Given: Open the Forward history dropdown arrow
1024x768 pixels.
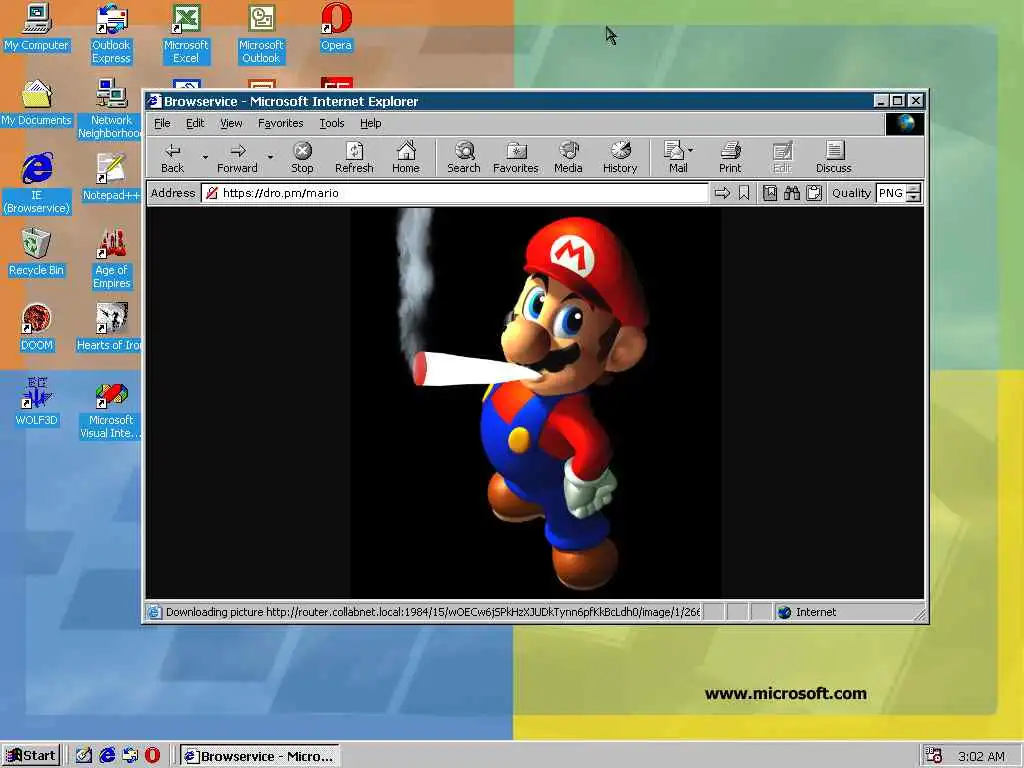Looking at the screenshot, I should (270, 157).
